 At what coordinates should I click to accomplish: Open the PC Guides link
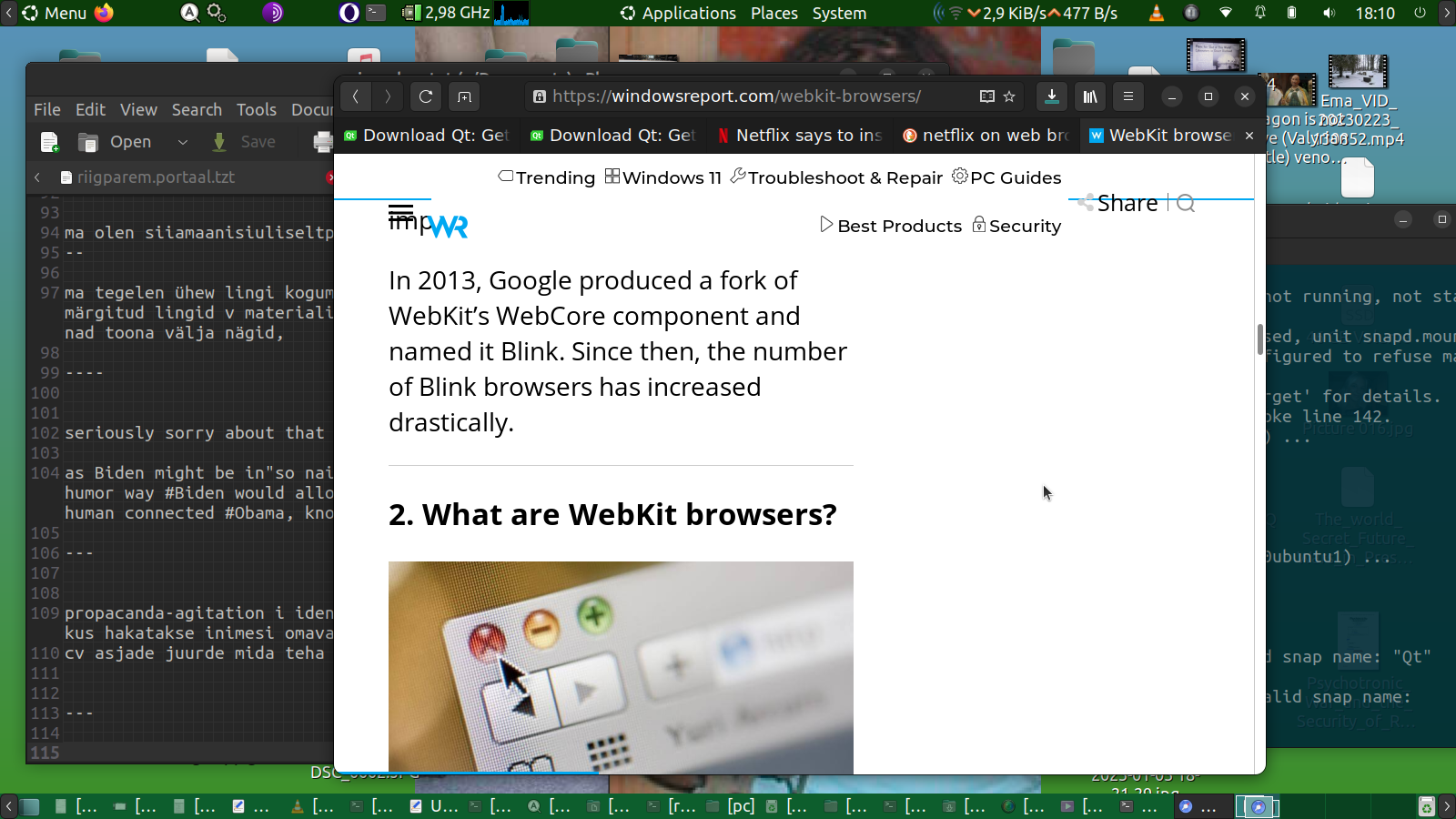[x=1006, y=177]
